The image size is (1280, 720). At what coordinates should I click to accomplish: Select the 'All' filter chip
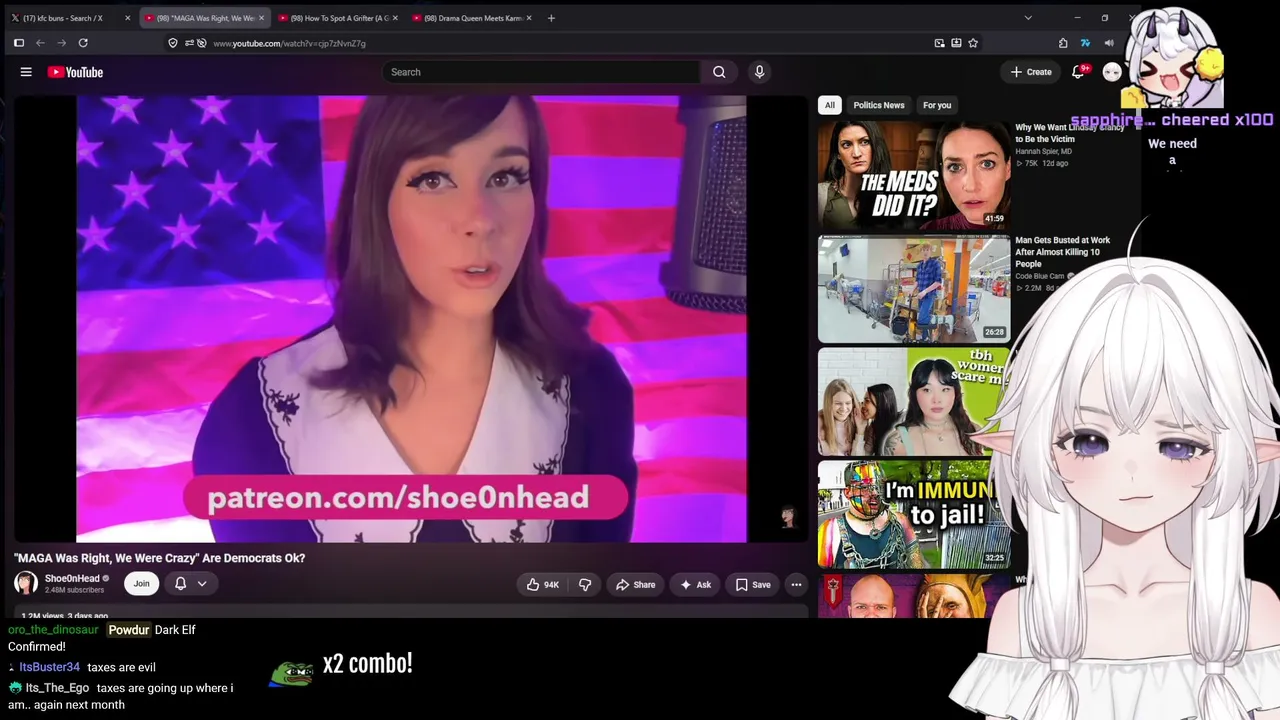829,105
